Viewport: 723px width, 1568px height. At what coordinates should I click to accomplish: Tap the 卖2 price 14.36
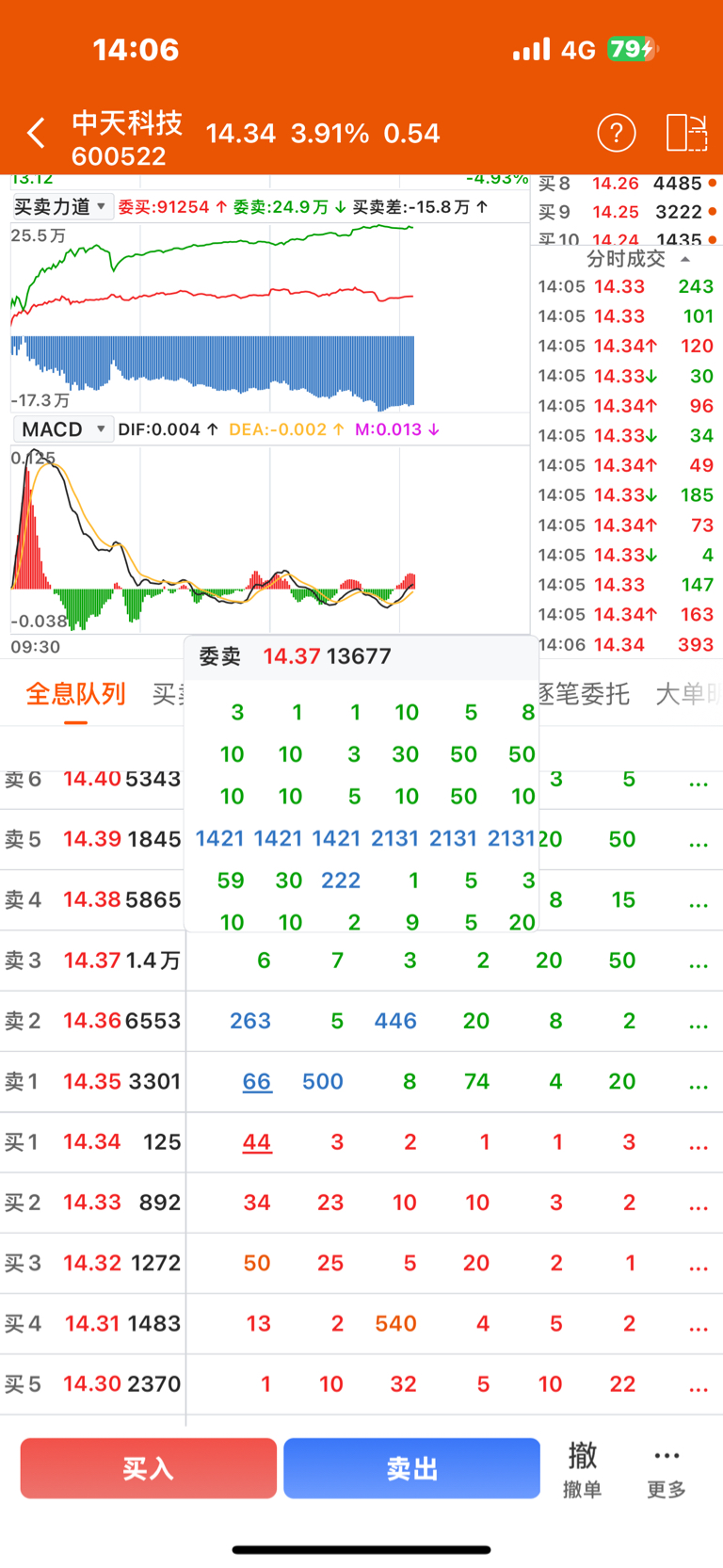coord(92,1021)
